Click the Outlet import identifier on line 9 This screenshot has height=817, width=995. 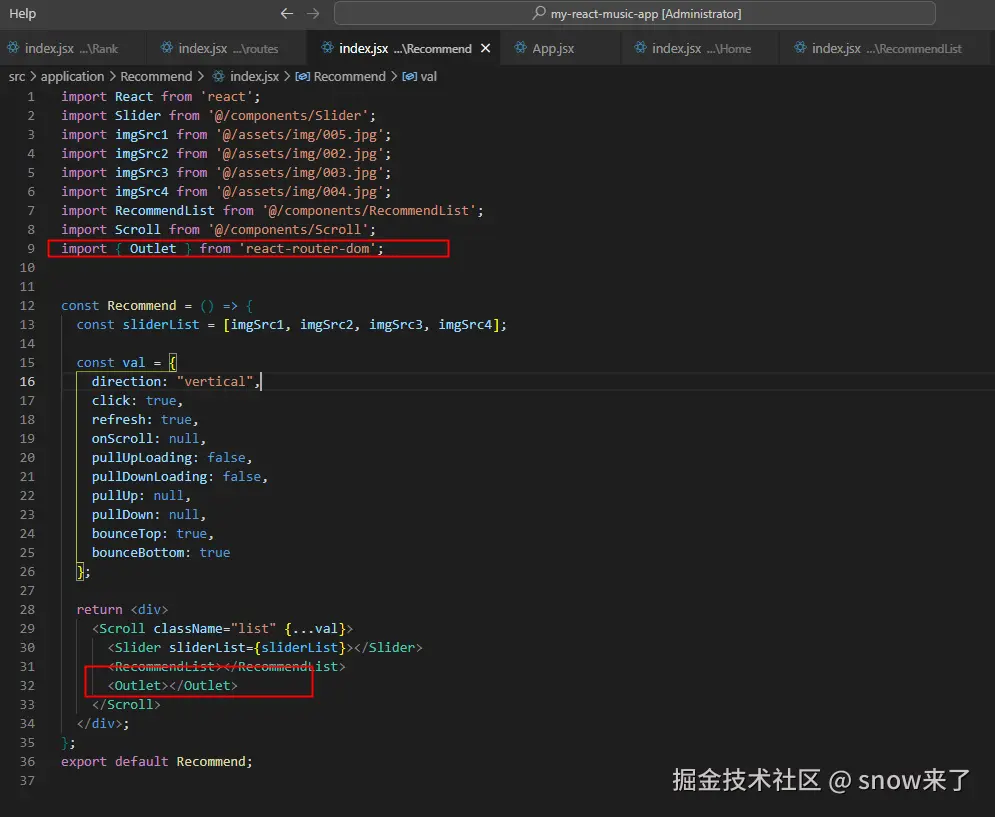(x=153, y=248)
